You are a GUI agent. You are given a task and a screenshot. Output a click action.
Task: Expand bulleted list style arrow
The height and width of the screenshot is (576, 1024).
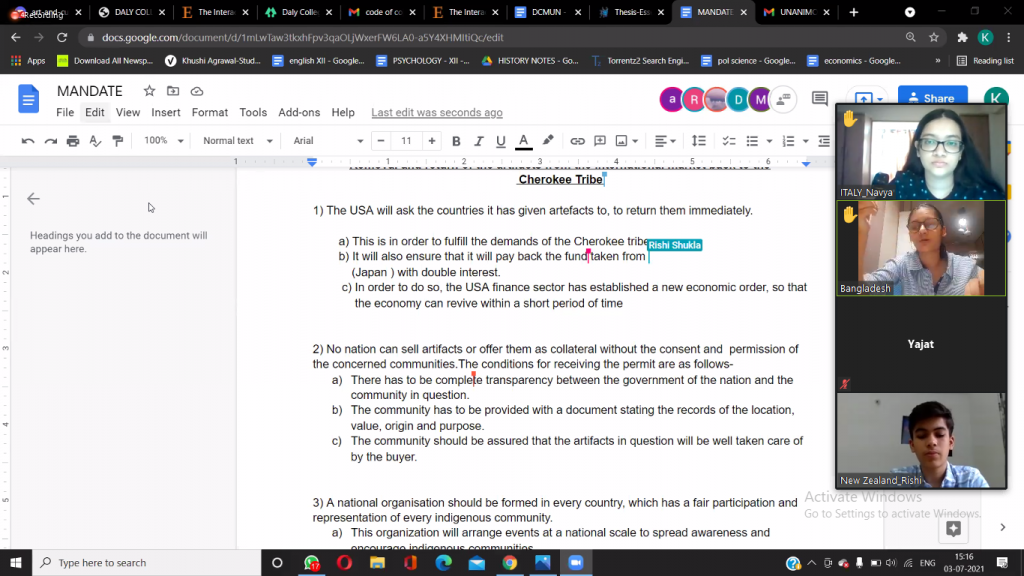[x=769, y=141]
